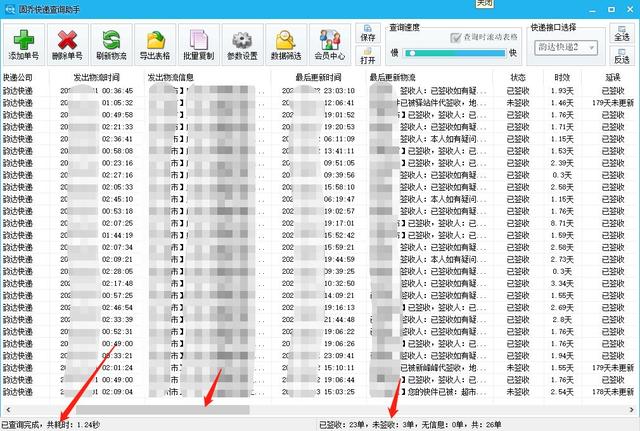This screenshot has height=431, width=640.
Task: Click the 8.71天 cell
Action: tap(562, 223)
